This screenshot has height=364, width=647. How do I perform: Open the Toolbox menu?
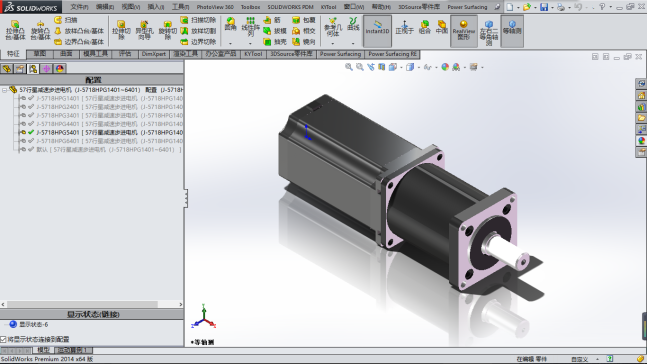(250, 7)
